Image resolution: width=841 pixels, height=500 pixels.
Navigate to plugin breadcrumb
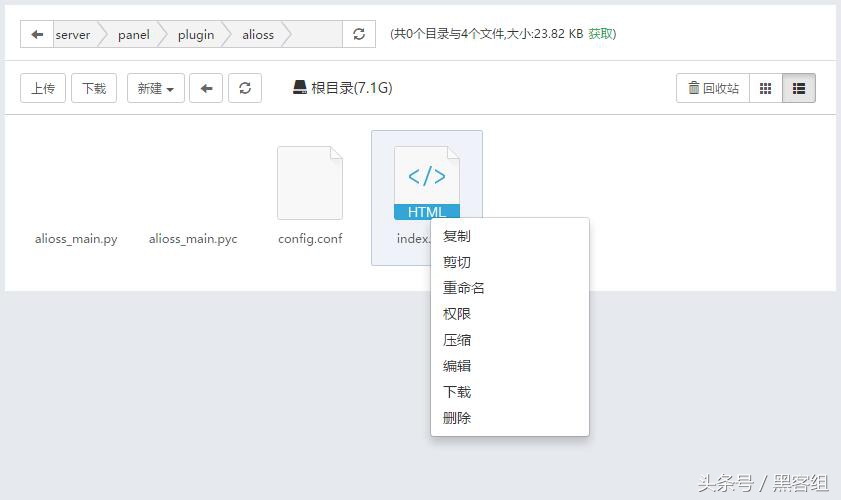196,35
